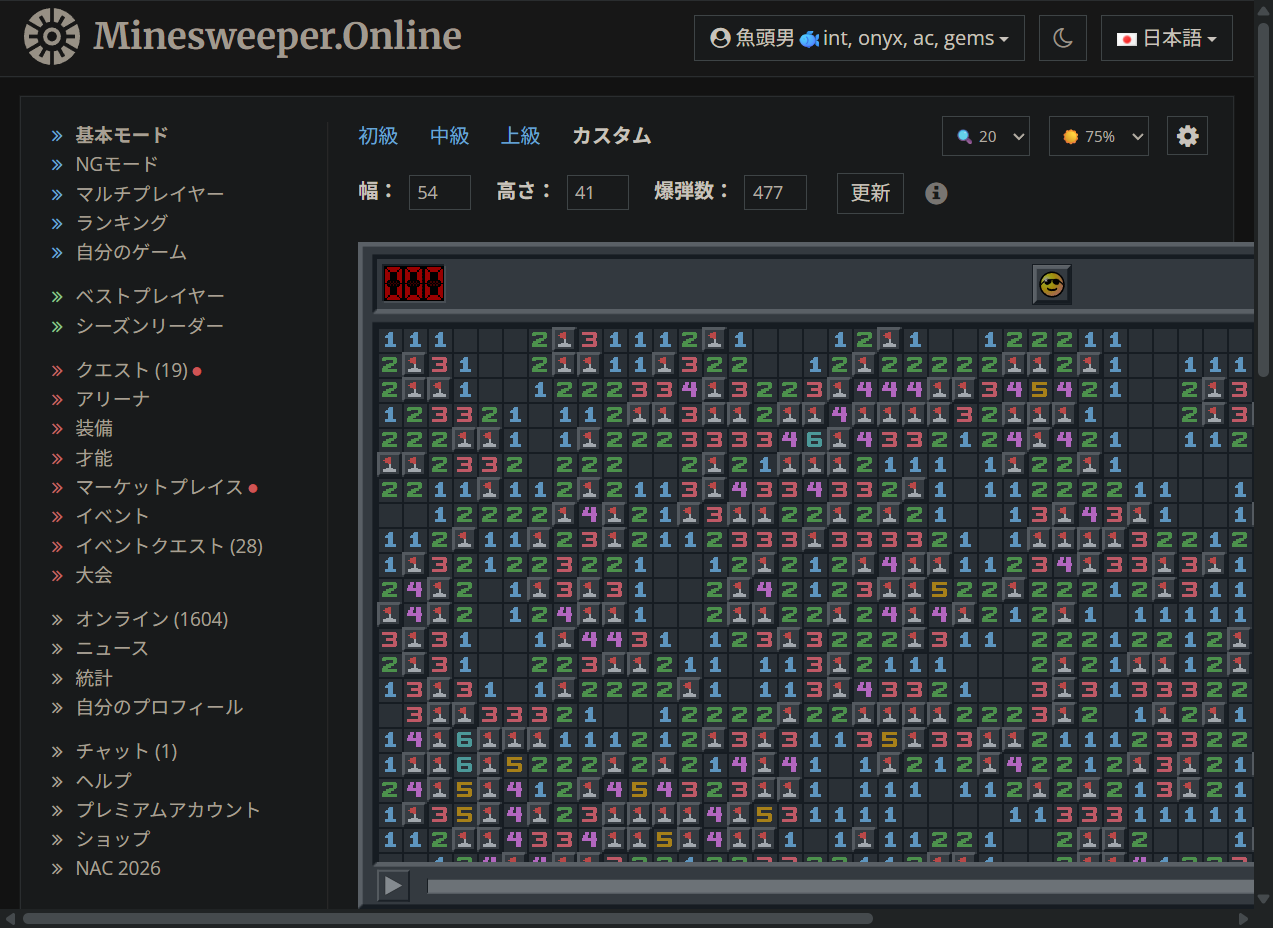1273x928 pixels.
Task: Expand the brightness 75% dropdown
Action: [1099, 136]
